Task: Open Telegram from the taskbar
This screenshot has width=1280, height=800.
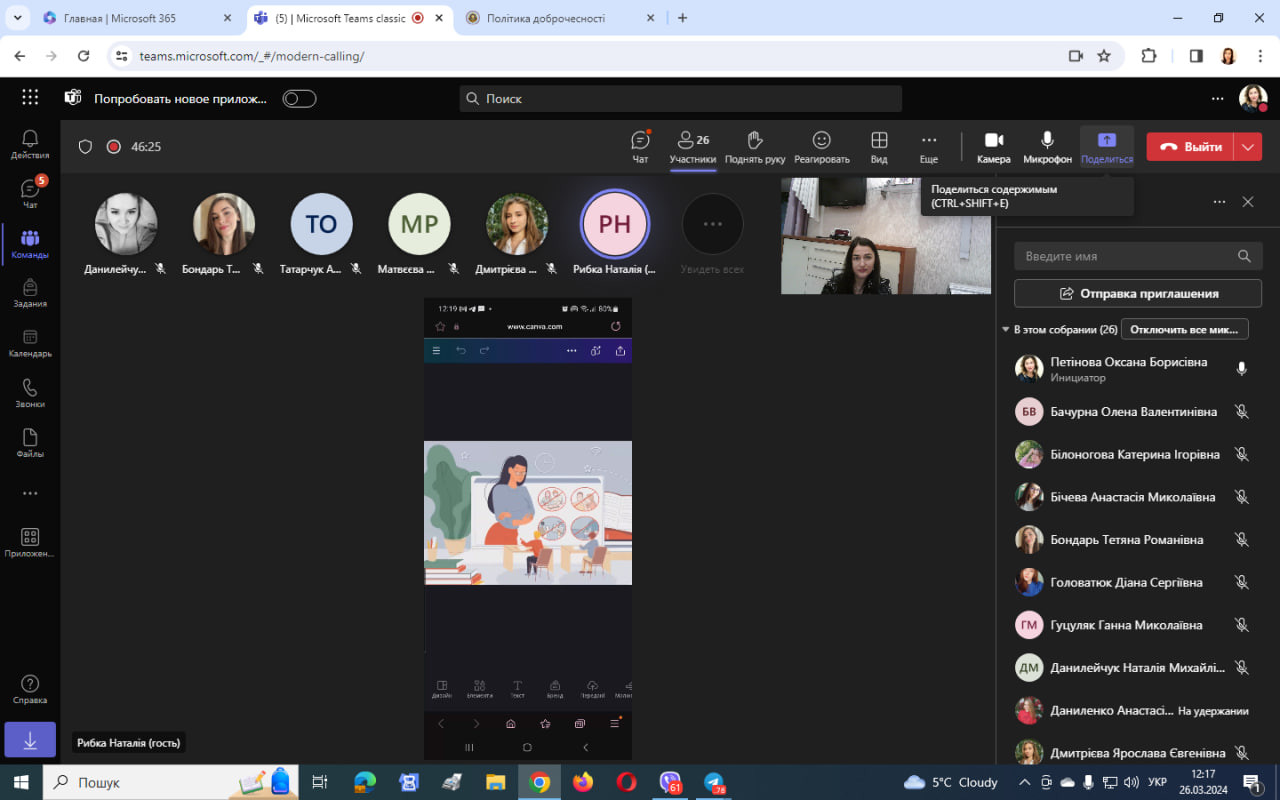Action: [x=714, y=782]
